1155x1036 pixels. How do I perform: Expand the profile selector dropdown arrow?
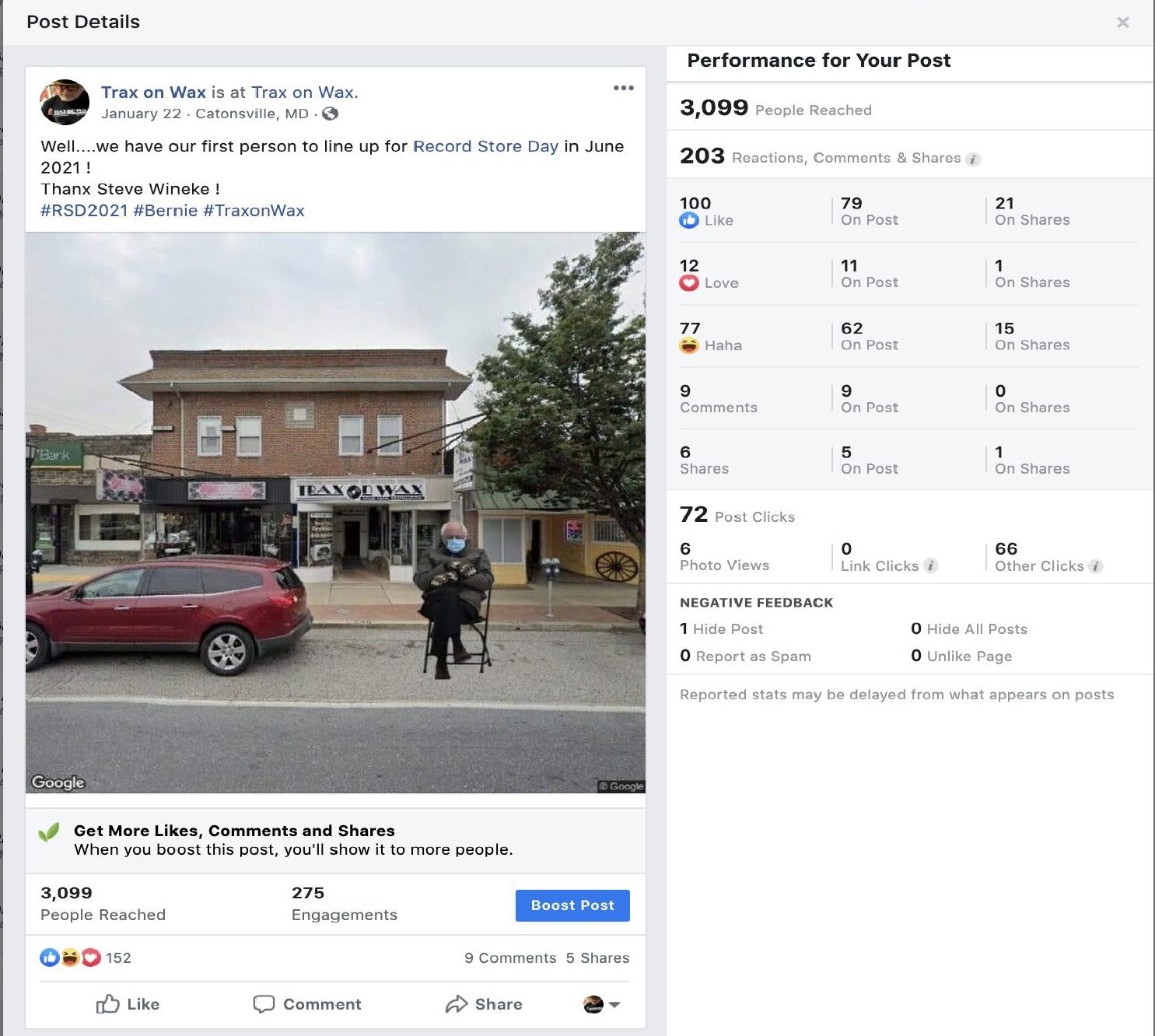tap(614, 1004)
